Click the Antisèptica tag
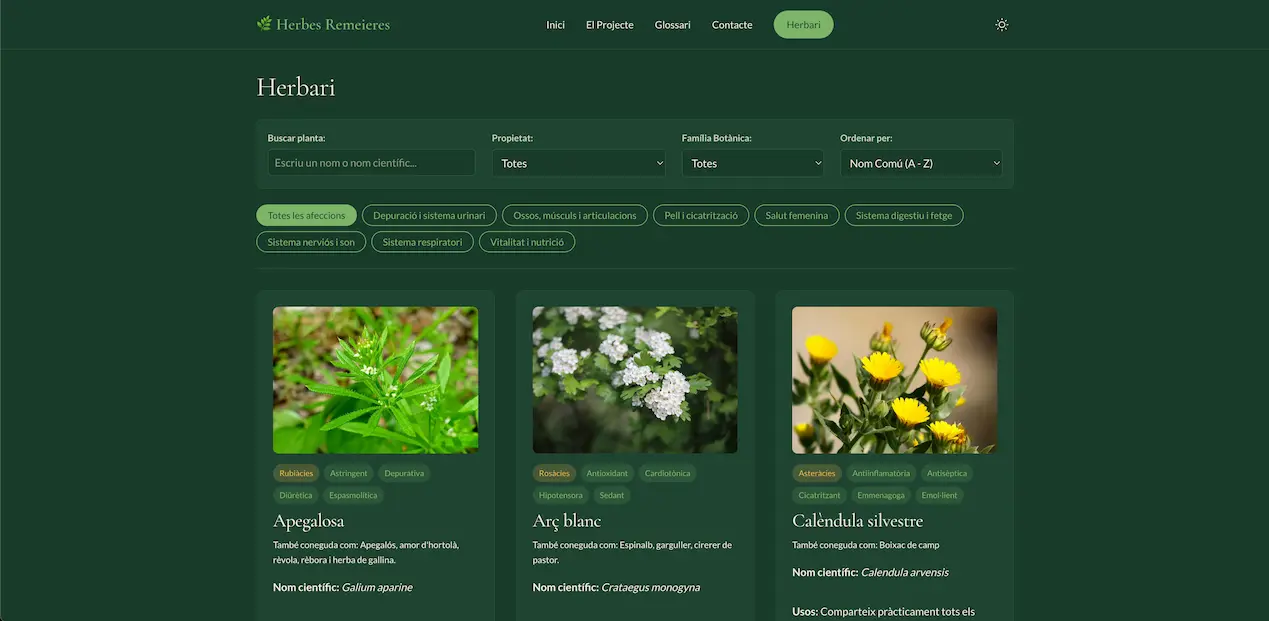The width and height of the screenshot is (1269, 621). 946,473
